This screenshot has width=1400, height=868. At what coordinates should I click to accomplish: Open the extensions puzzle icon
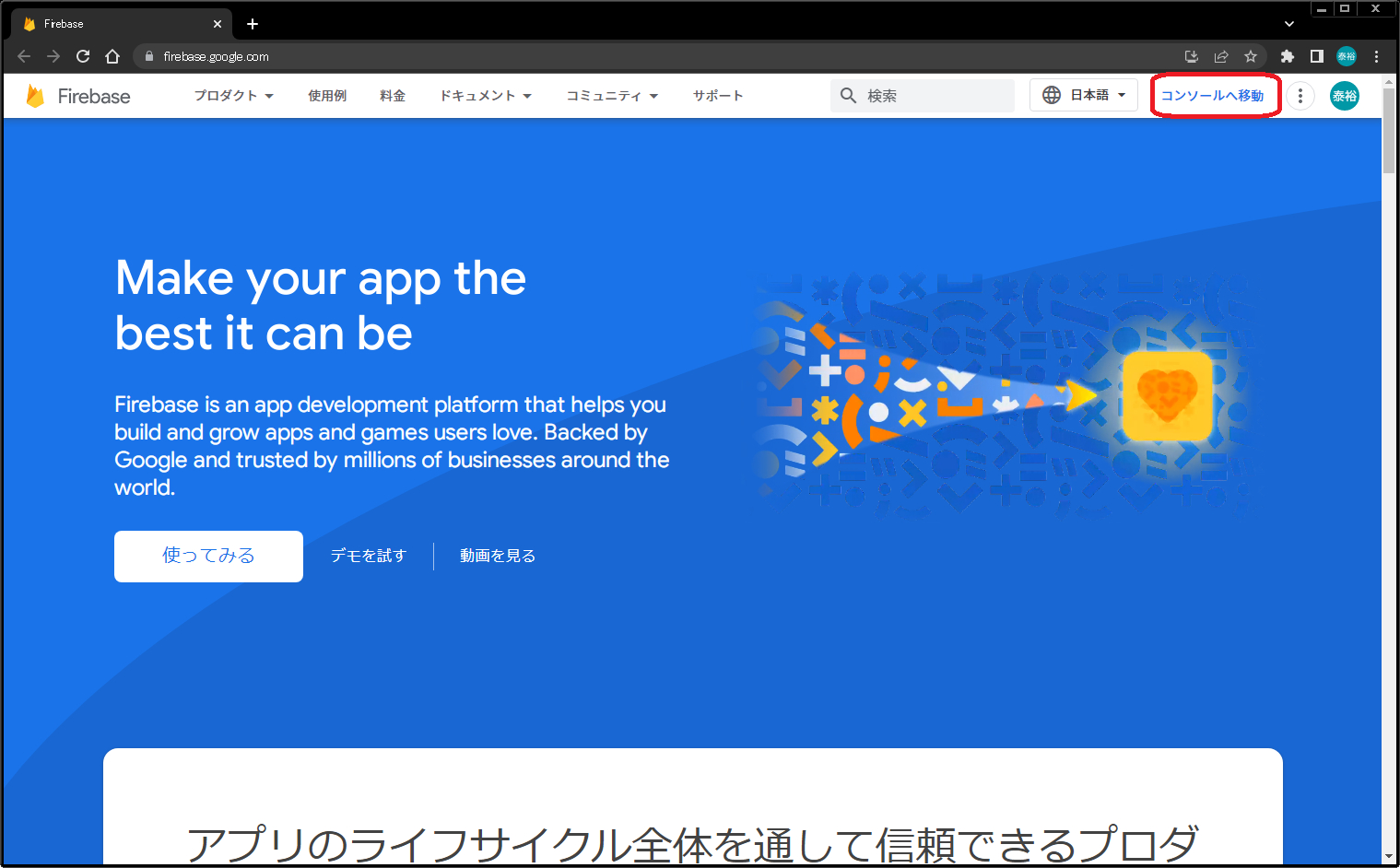point(1288,56)
